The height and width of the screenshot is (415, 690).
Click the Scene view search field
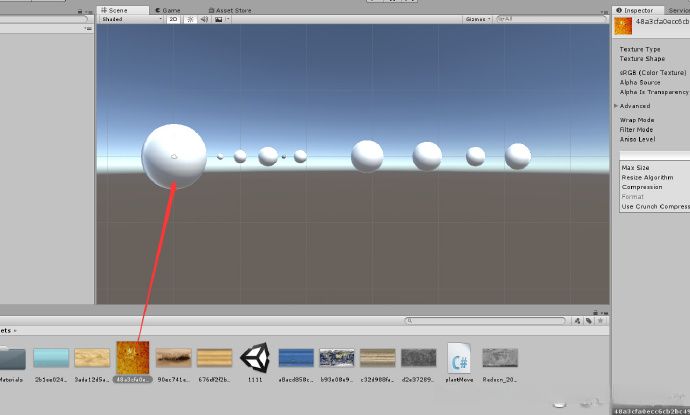tap(550, 19)
